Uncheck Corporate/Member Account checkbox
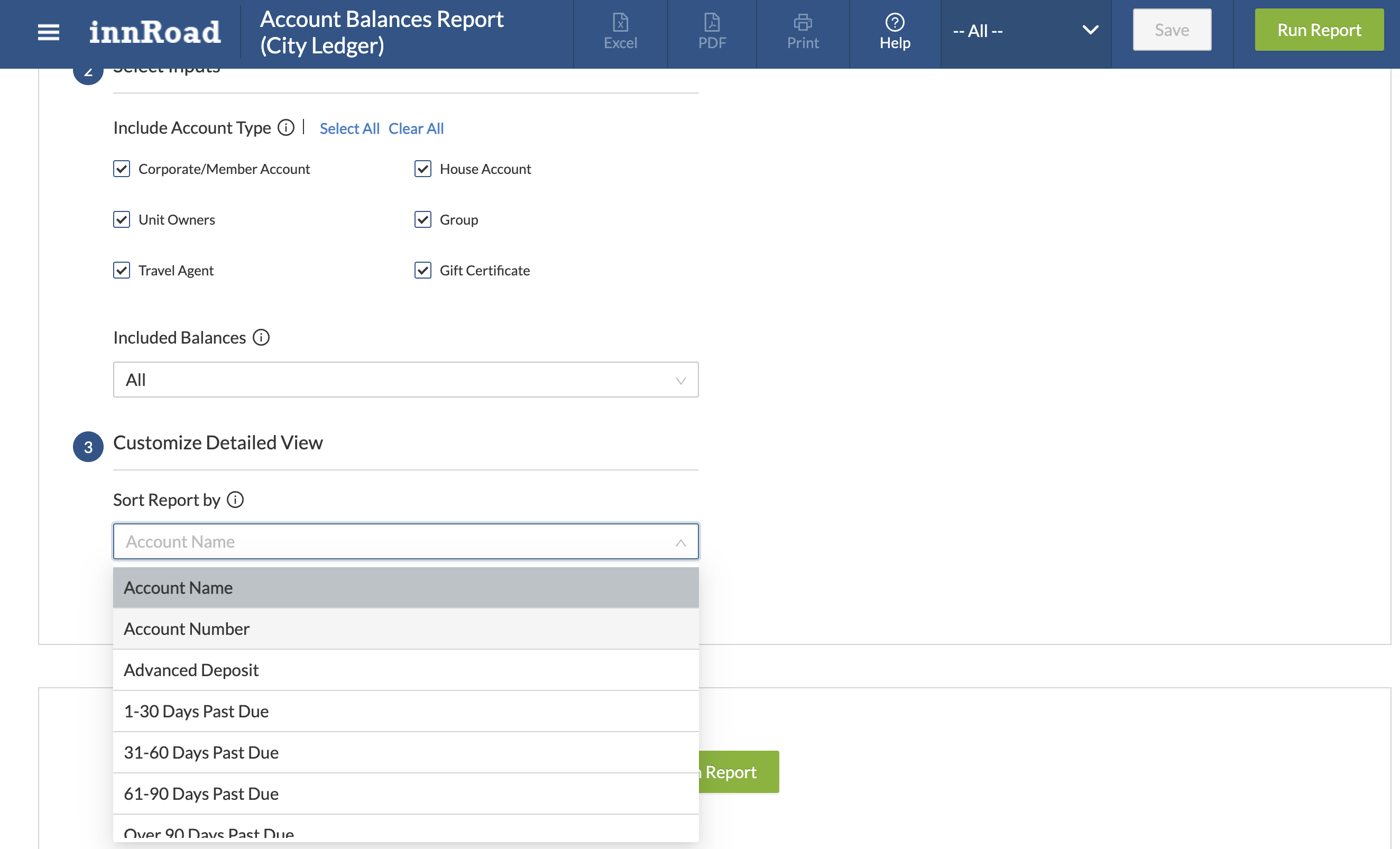 (x=122, y=169)
